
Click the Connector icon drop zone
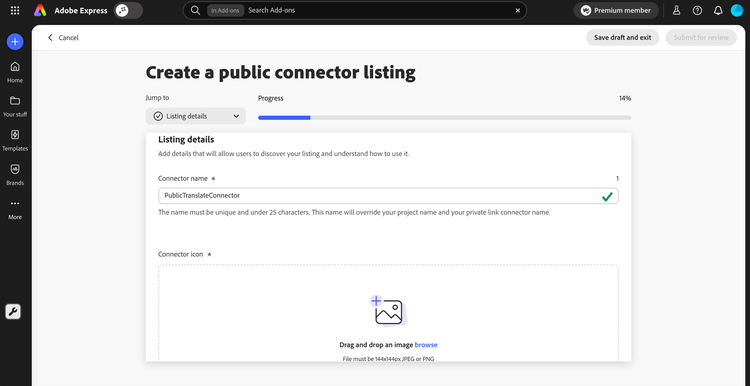pyautogui.click(x=388, y=313)
